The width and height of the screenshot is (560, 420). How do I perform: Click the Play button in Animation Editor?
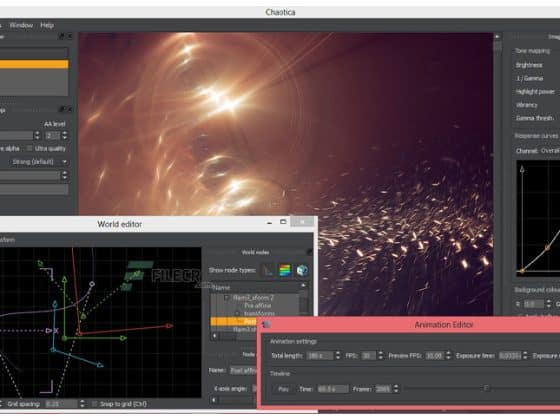click(283, 389)
